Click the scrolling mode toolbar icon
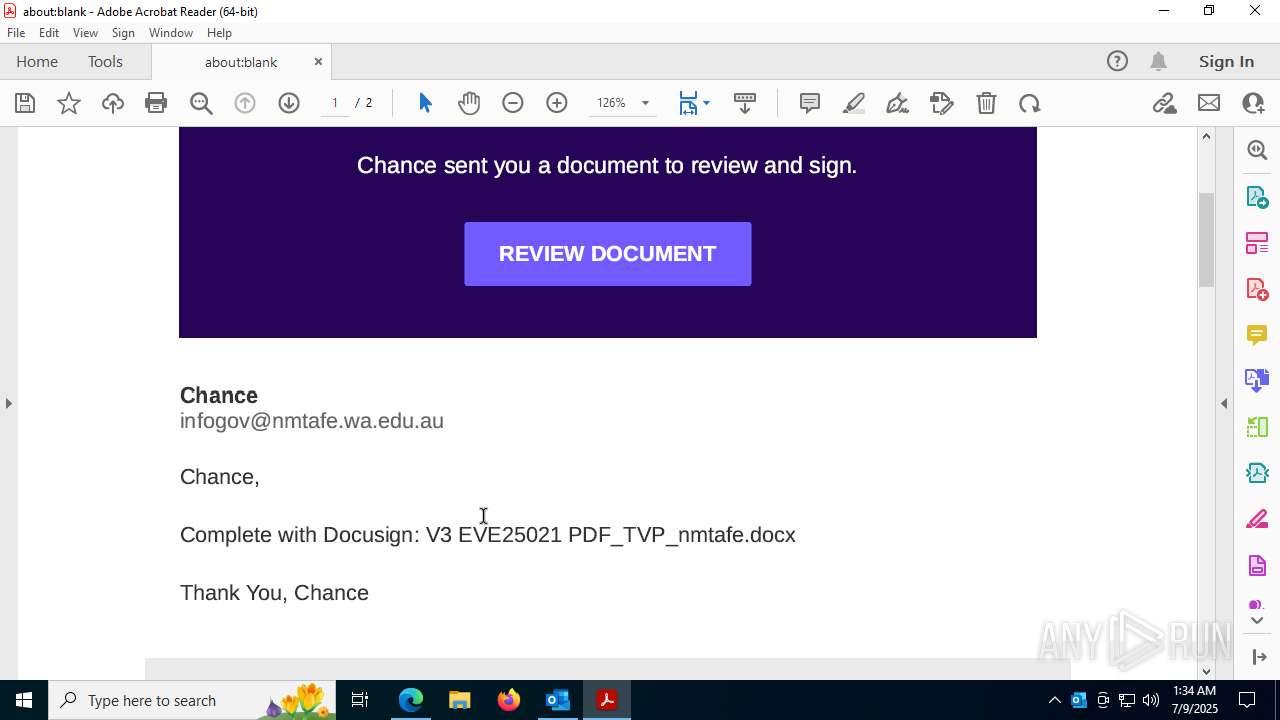Image resolution: width=1280 pixels, height=720 pixels. click(745, 103)
